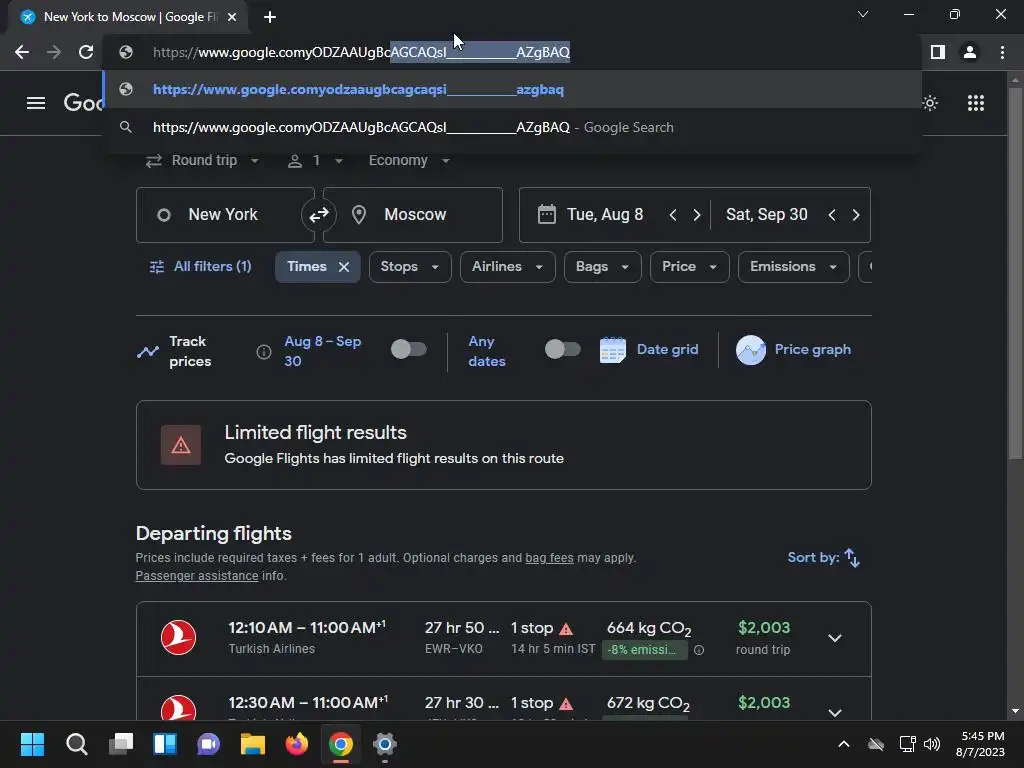Click the address bar URL field
The image size is (1024, 768).
(x=512, y=52)
